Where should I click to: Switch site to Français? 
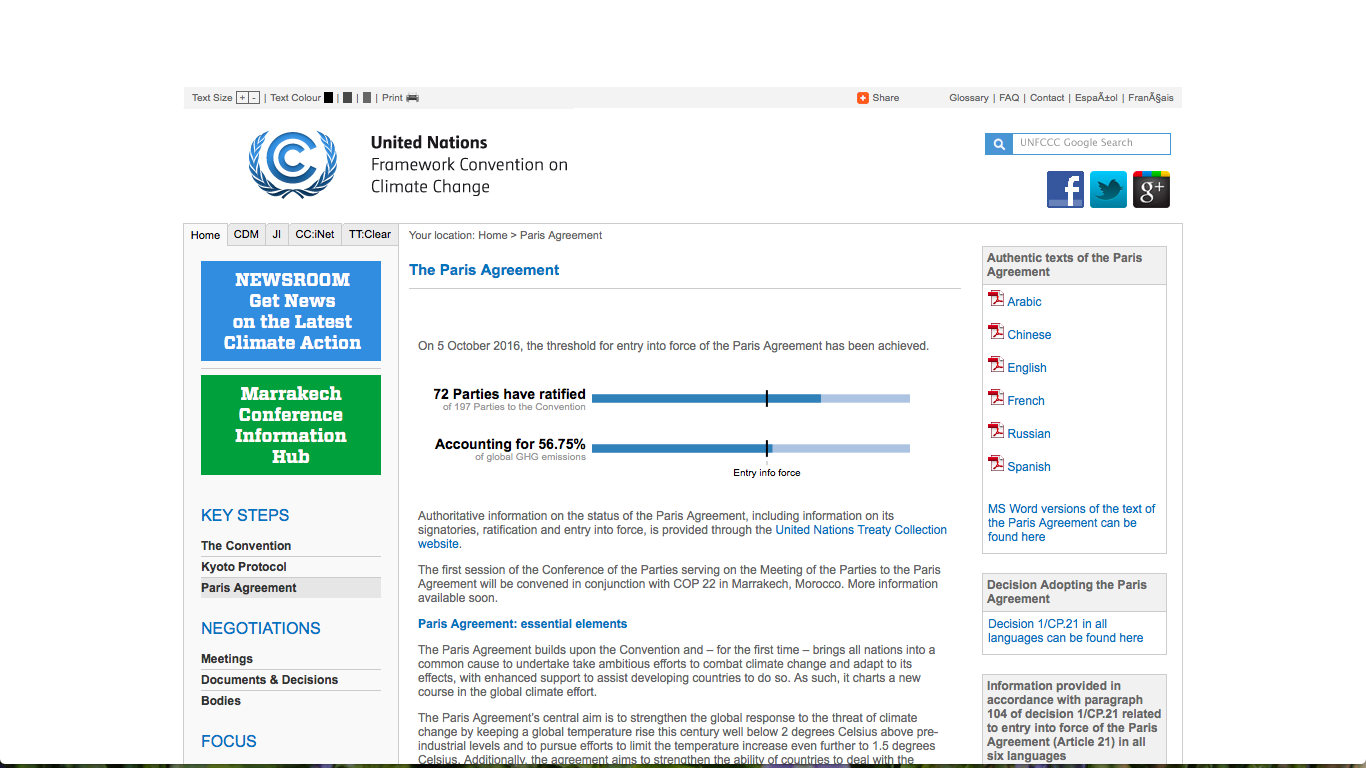point(1151,98)
